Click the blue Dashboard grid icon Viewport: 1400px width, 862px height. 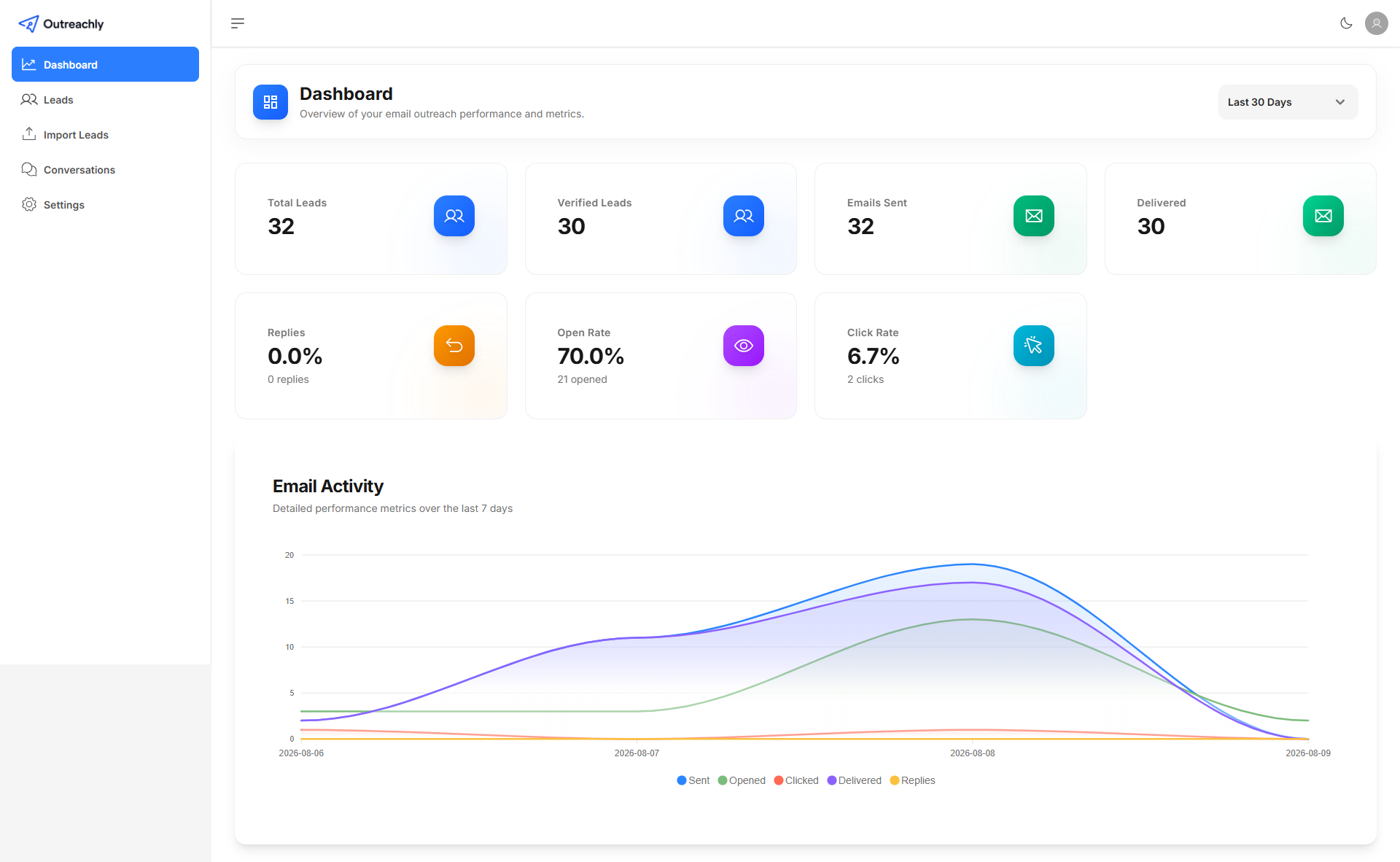coord(271,102)
